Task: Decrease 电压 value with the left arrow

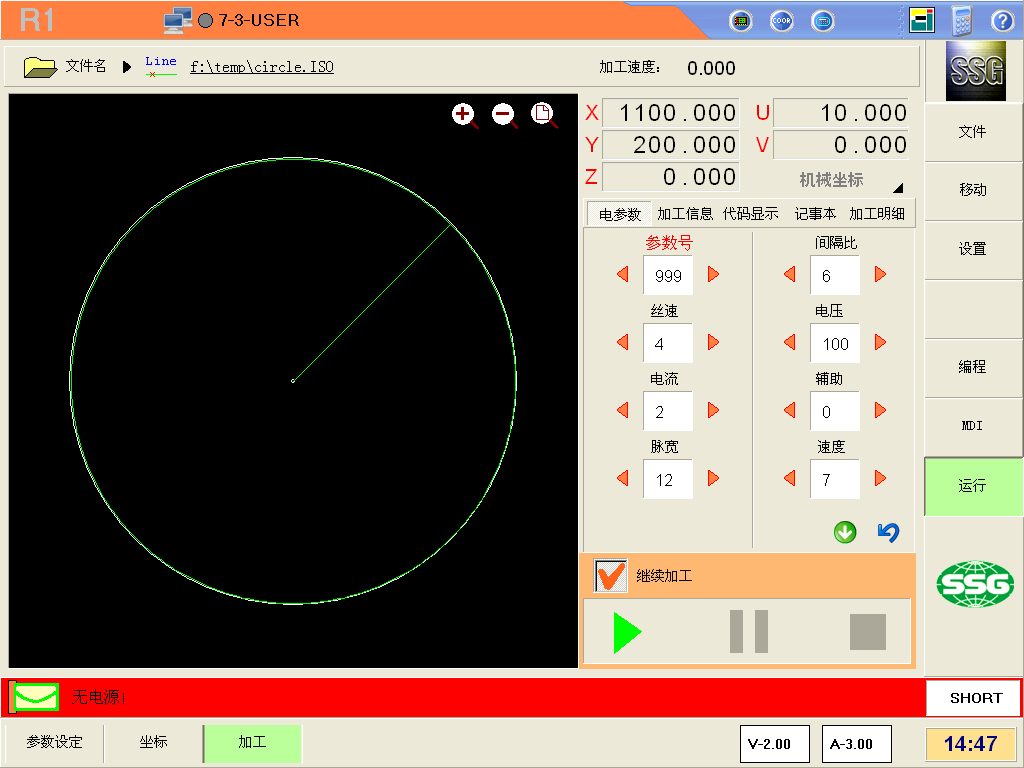Action: [x=790, y=342]
